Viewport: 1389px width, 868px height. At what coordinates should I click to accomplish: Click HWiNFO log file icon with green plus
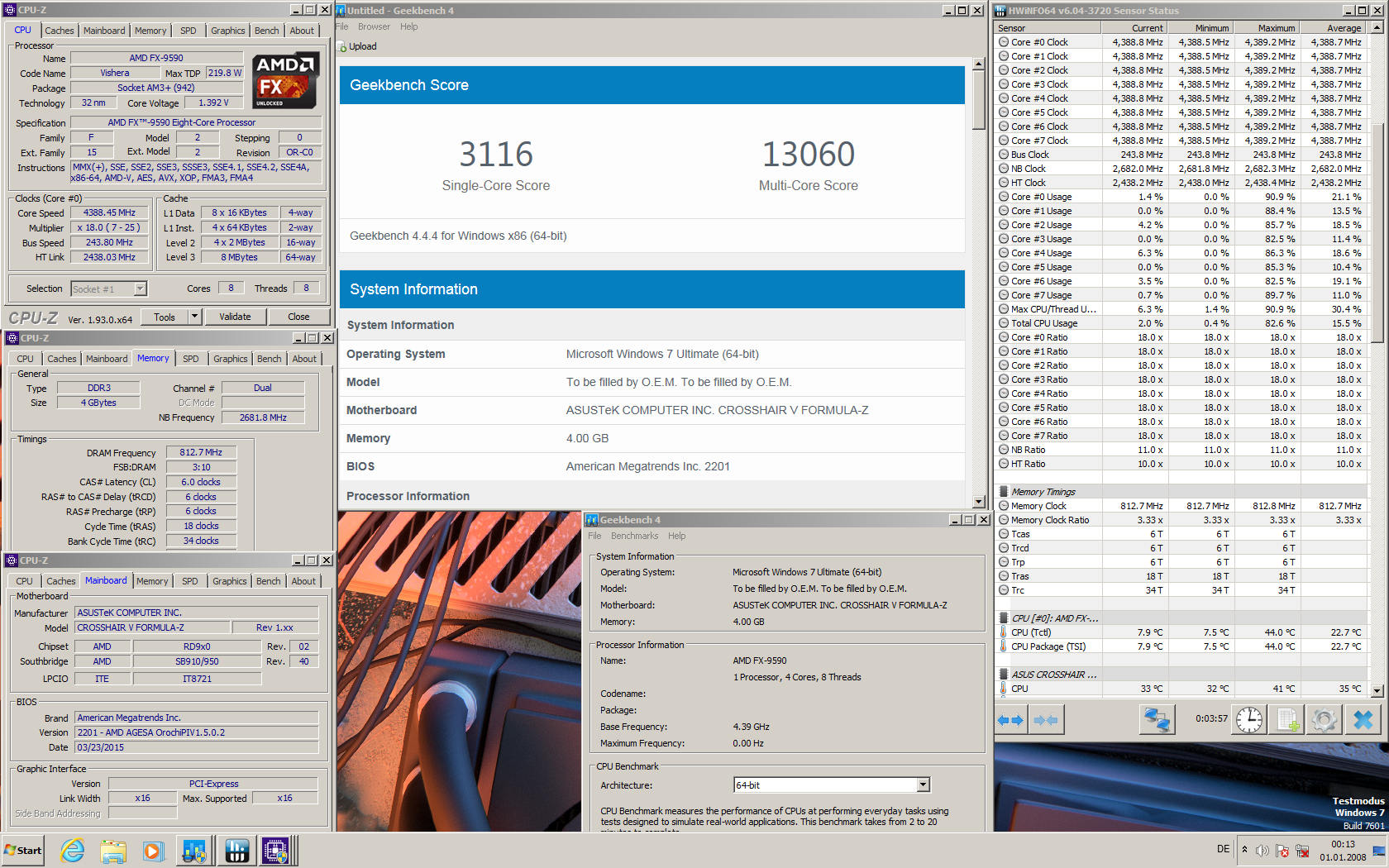[1287, 720]
